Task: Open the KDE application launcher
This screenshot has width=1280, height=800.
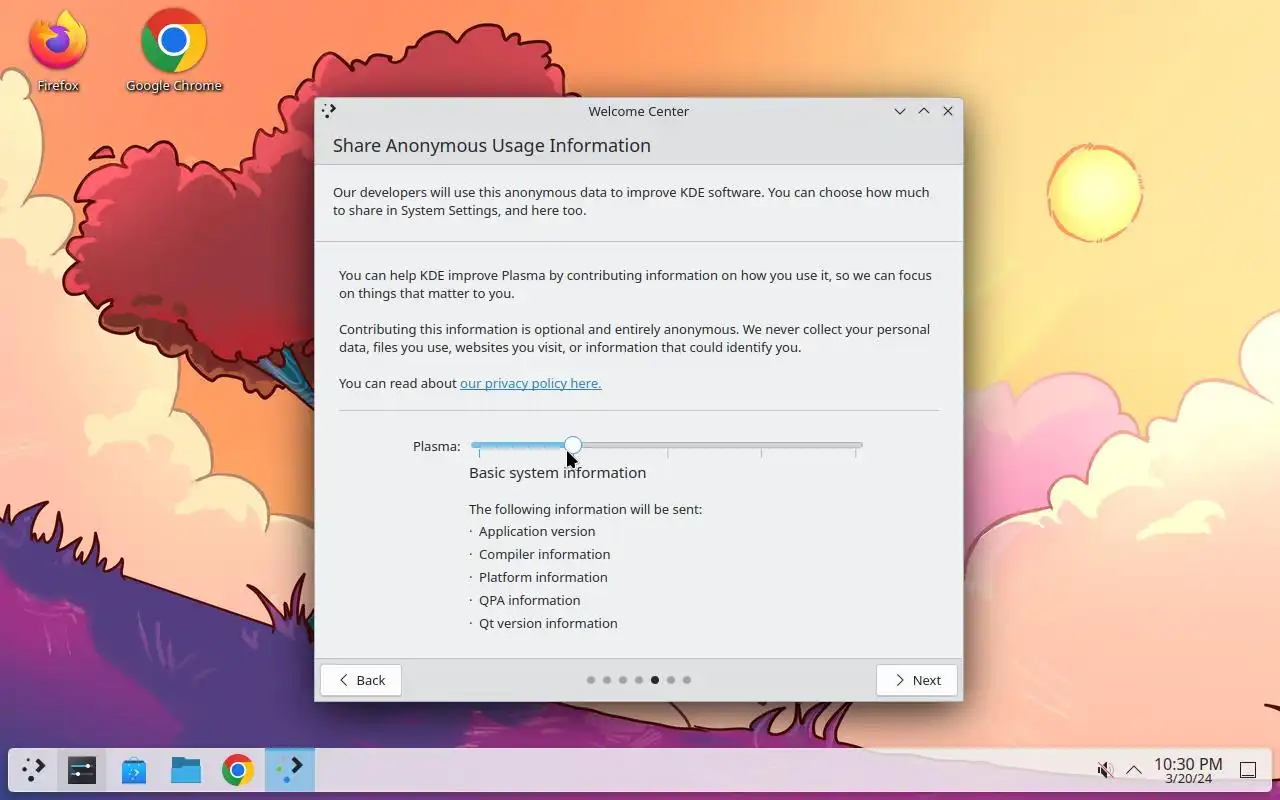Action: 34,770
